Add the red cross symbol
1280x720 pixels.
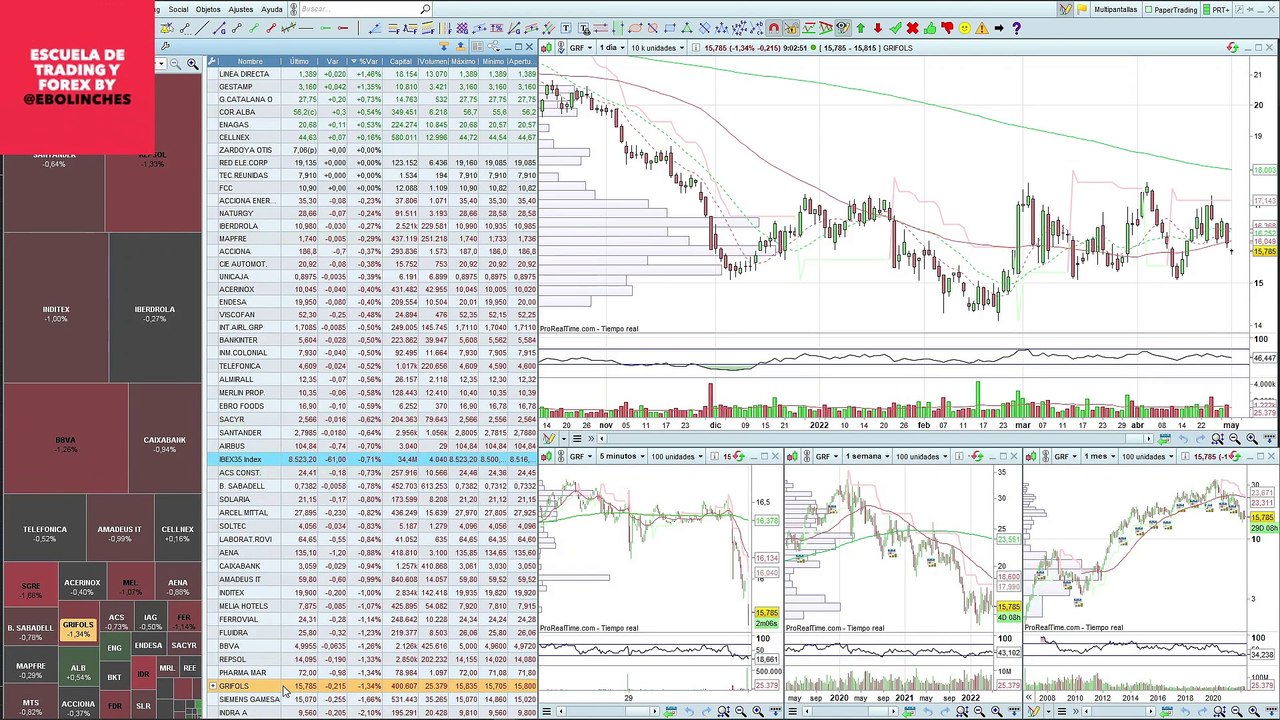click(x=912, y=28)
